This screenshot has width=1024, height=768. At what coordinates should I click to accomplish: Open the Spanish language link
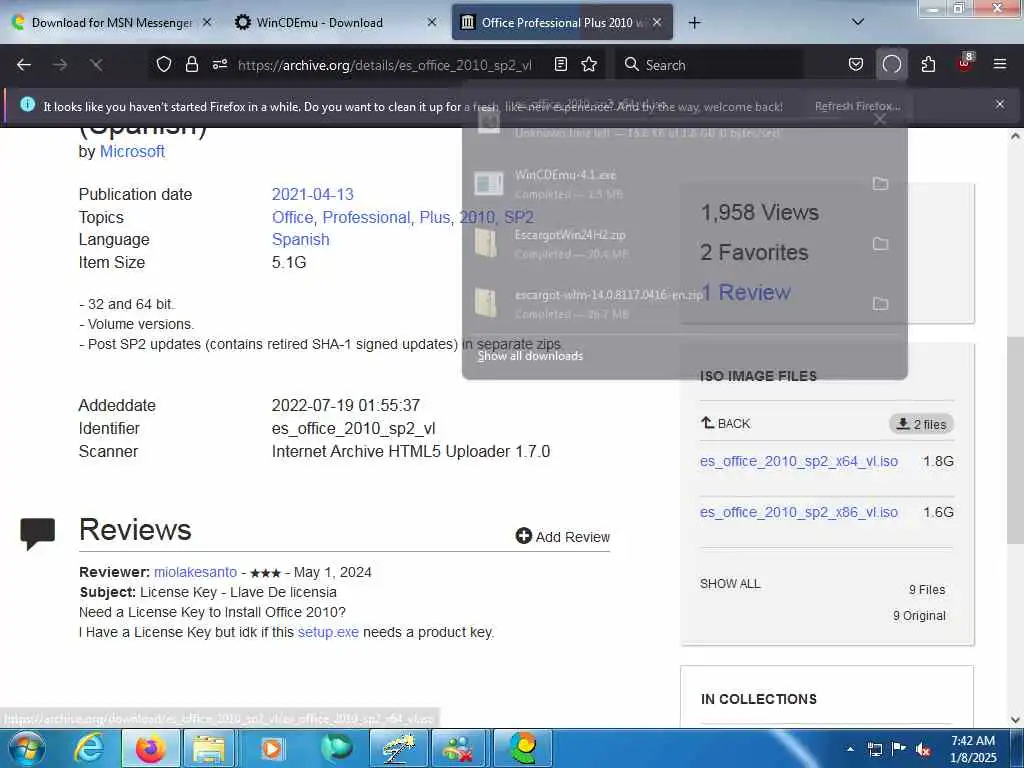tap(300, 240)
